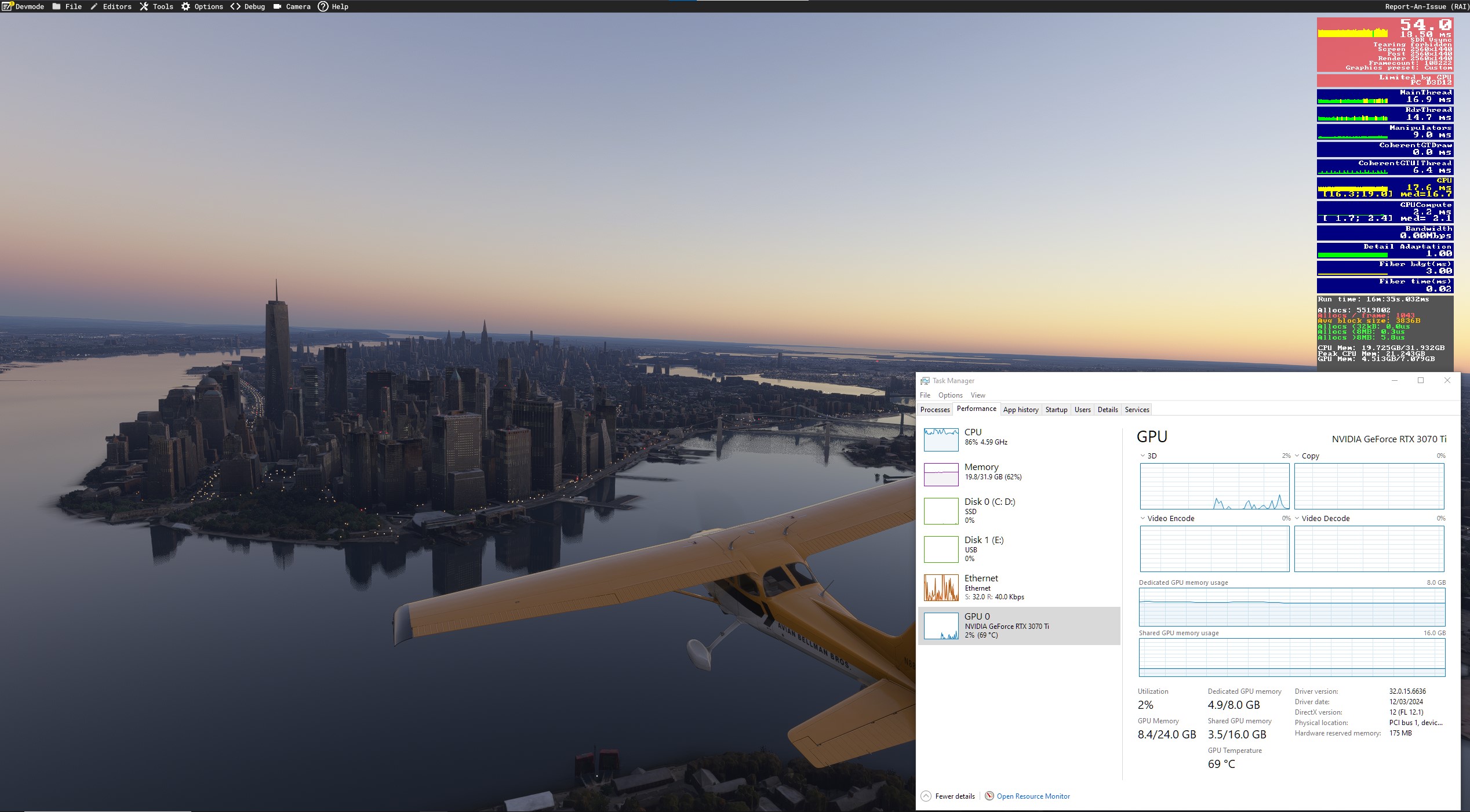
Task: Click the Open Resource Monitor link
Action: [x=1033, y=796]
